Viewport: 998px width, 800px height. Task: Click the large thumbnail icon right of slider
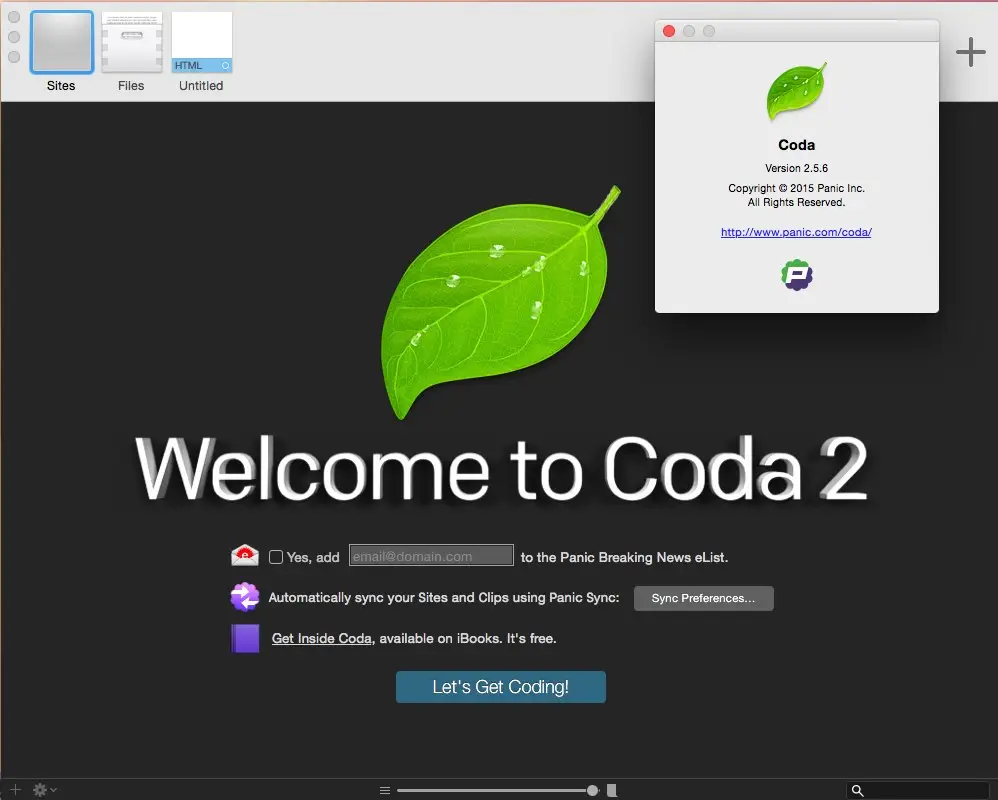[612, 790]
